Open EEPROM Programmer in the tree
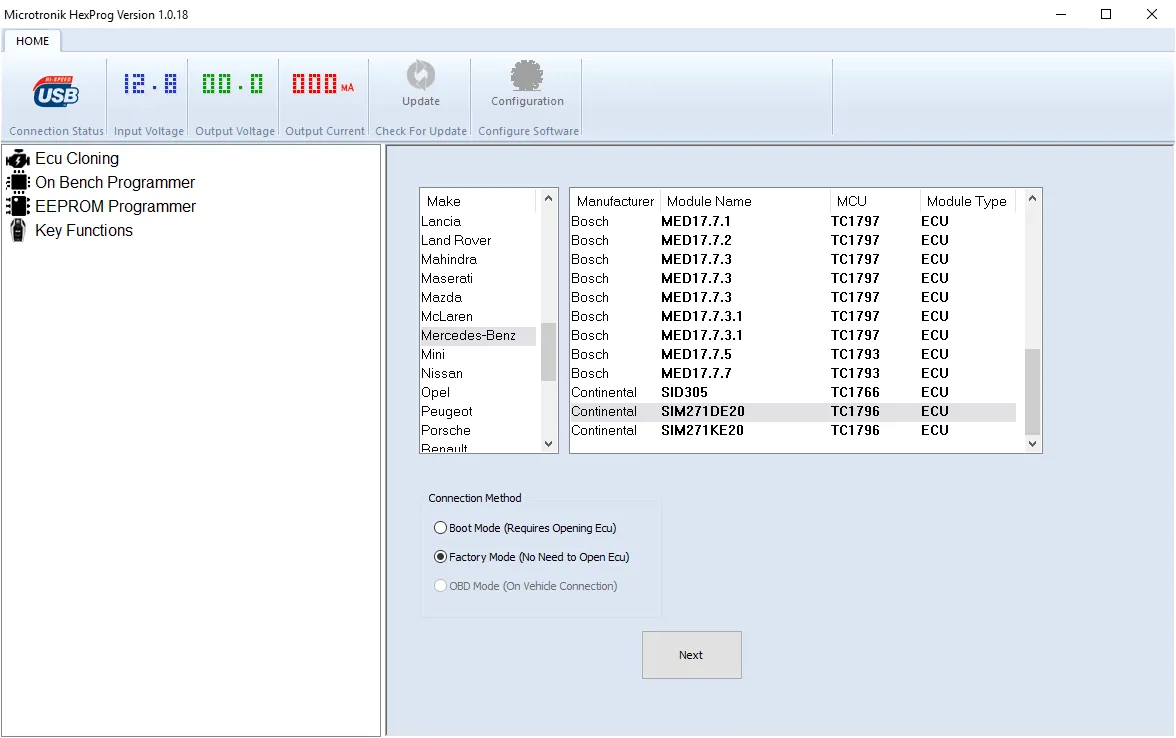 [116, 206]
